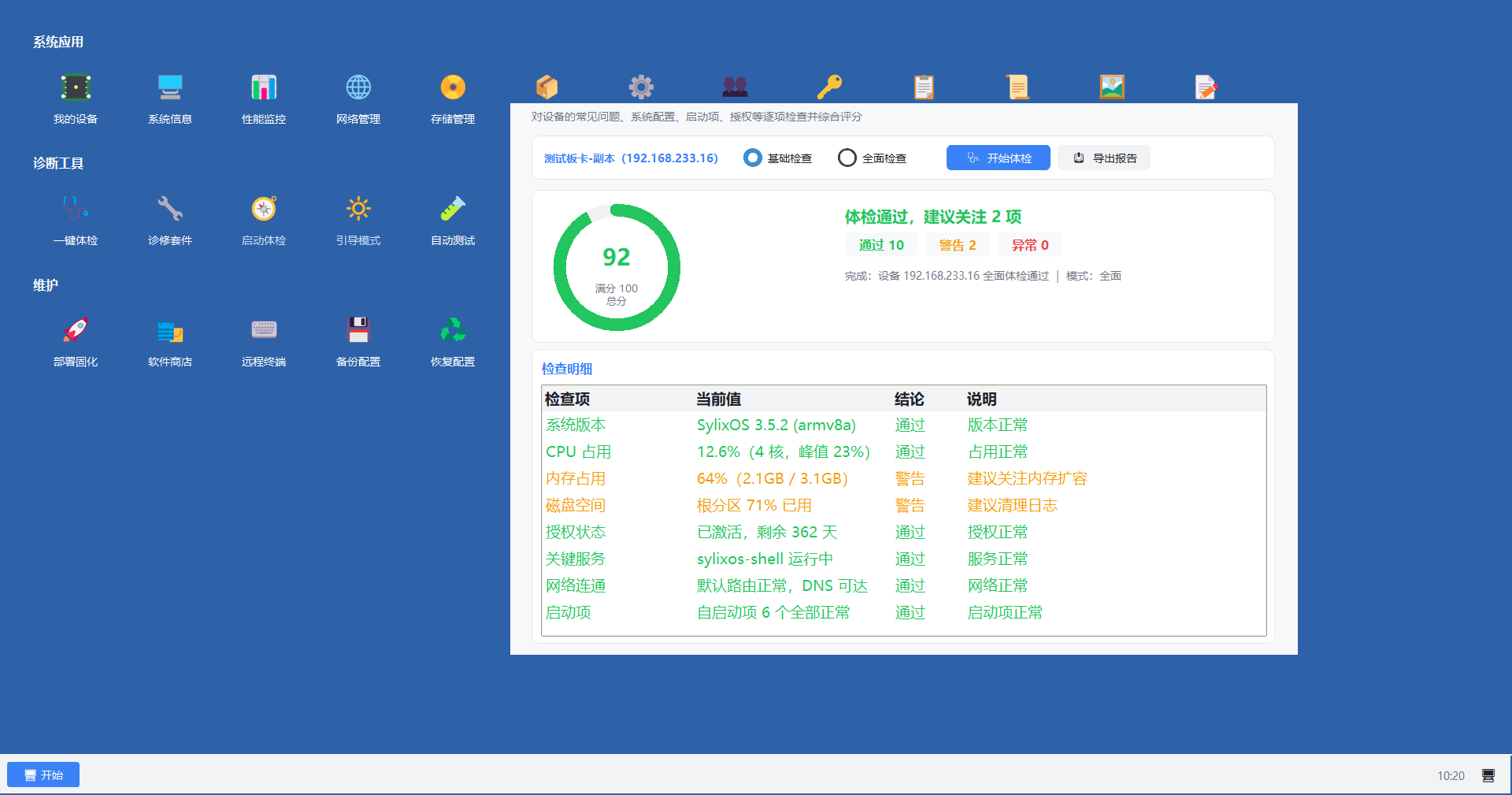Viewport: 1512px width, 795px height.
Task: Click the 检查明细 section title
Action: (x=567, y=369)
